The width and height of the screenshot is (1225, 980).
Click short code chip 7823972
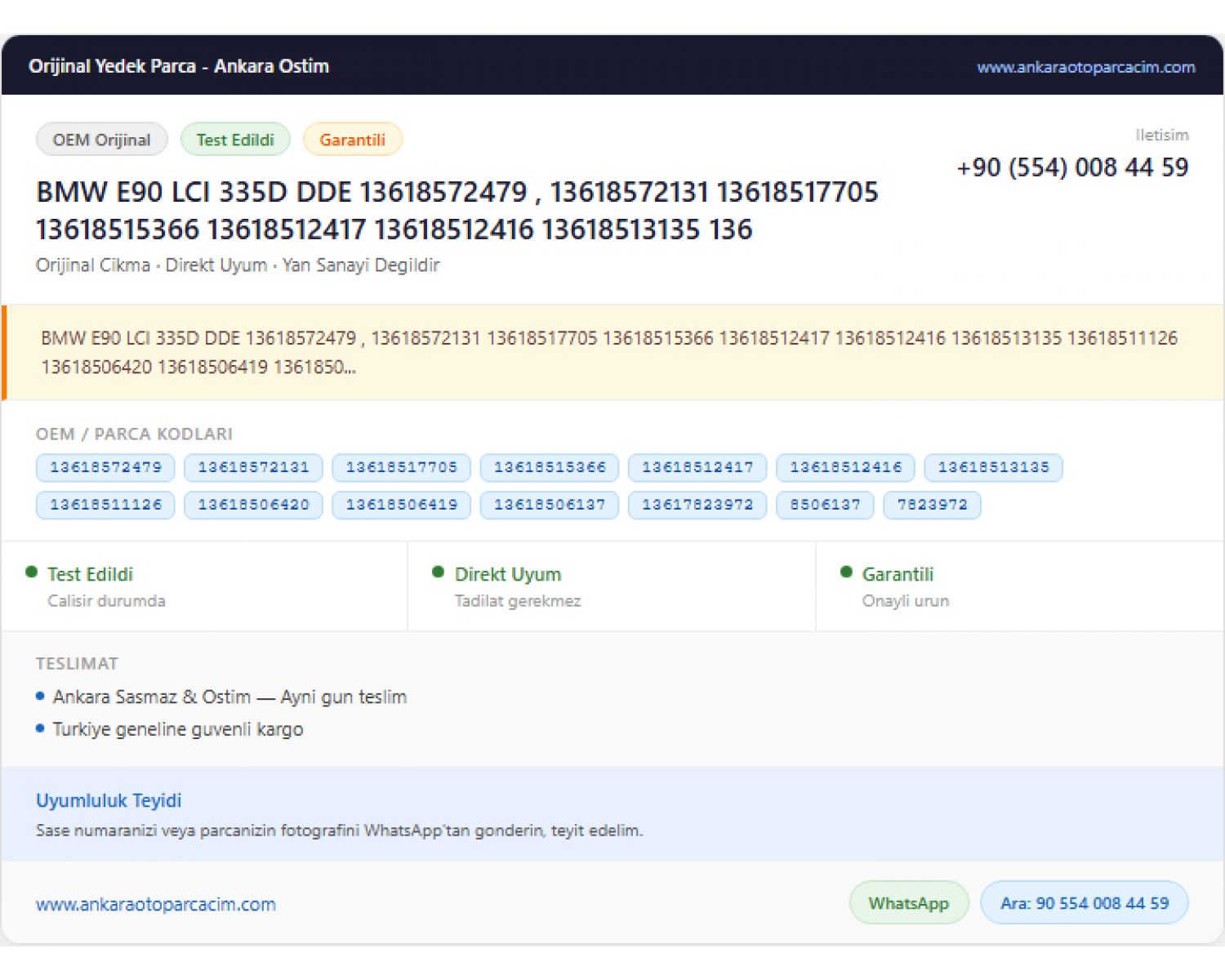[932, 505]
